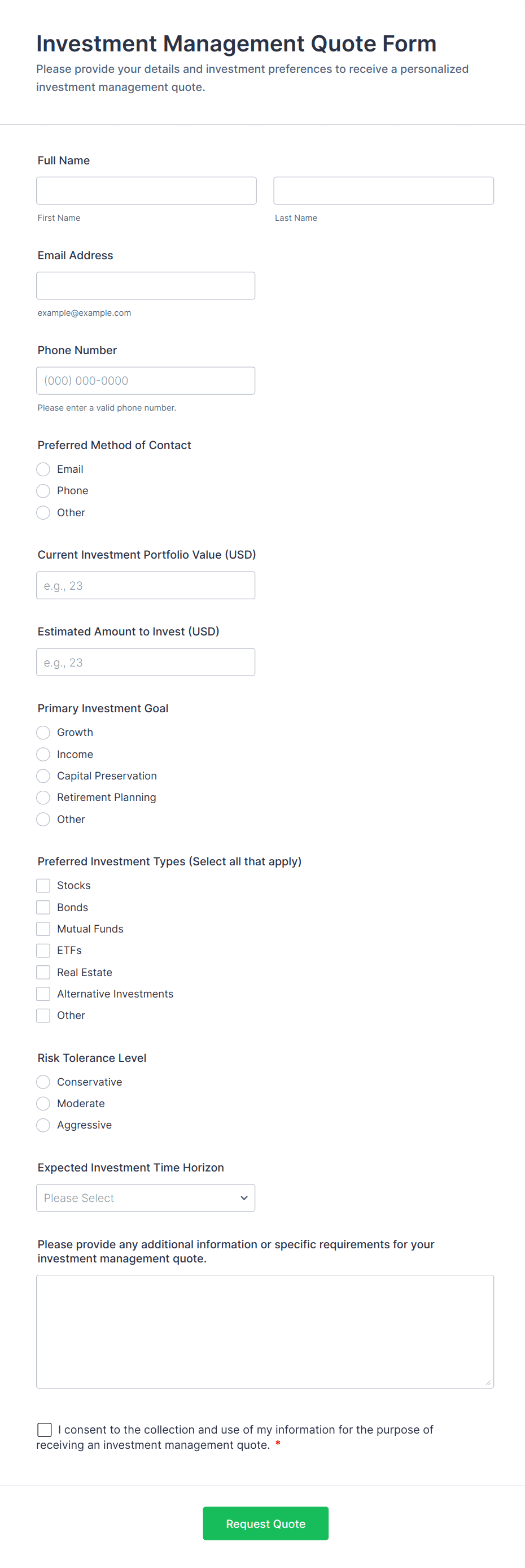Check Alternative Investments option
The image size is (525, 1568).
click(x=43, y=994)
